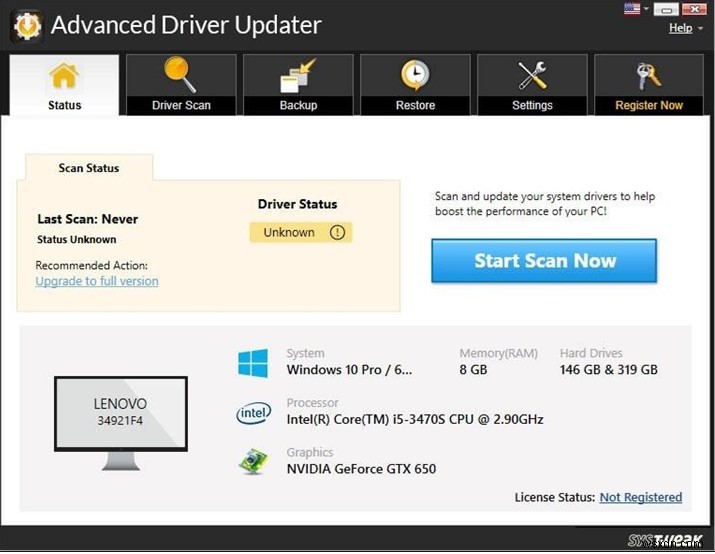Open the Restore tab label
The image size is (715, 554).
coord(415,105)
